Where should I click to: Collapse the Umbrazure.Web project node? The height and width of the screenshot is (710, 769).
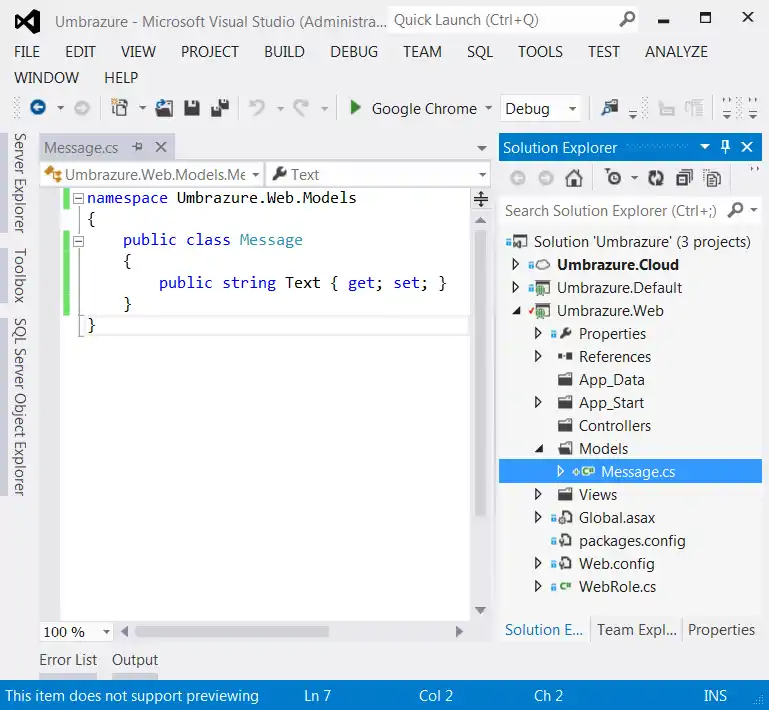pos(516,311)
